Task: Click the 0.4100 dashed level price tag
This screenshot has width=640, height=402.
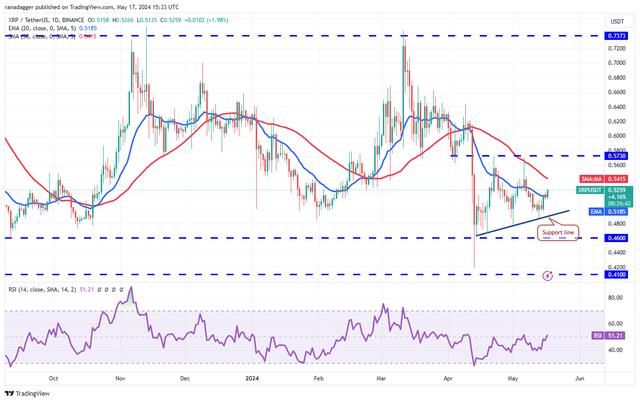Action: (x=592, y=274)
